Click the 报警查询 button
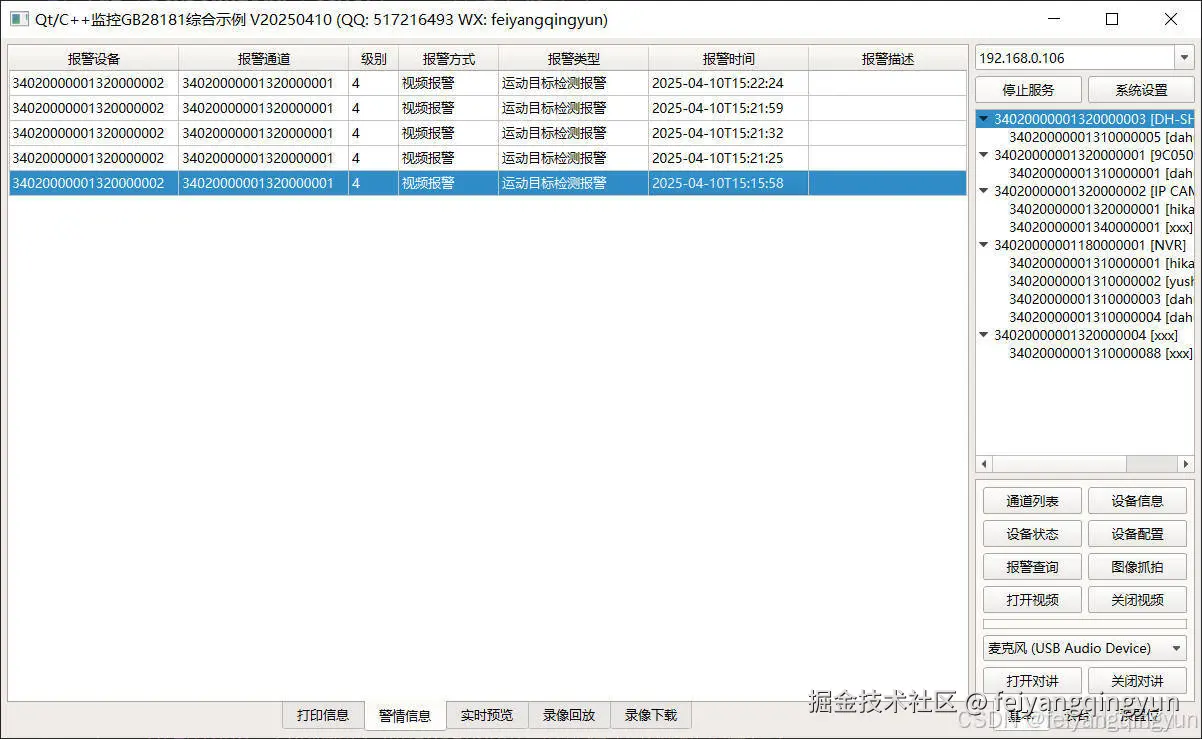 point(1032,567)
